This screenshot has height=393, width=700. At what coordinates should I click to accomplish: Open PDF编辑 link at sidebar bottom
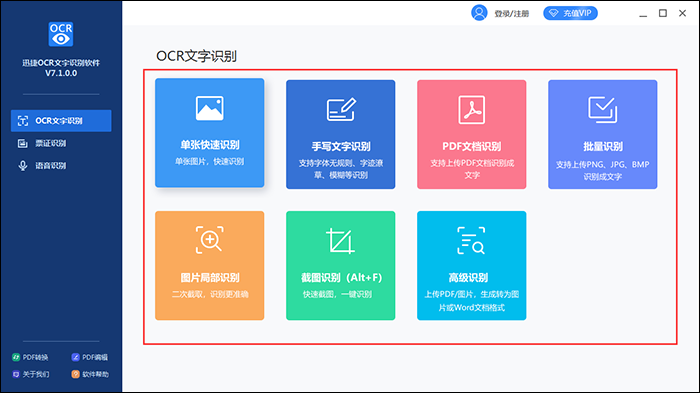(x=90, y=357)
